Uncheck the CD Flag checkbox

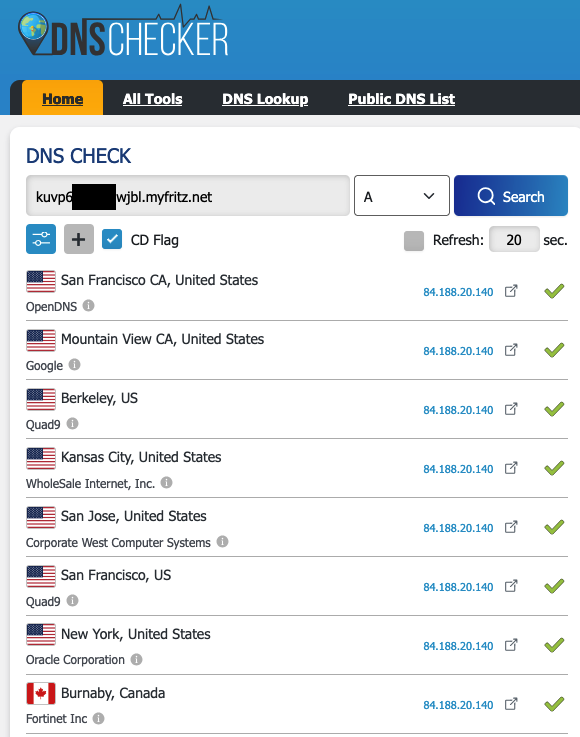click(x=112, y=239)
